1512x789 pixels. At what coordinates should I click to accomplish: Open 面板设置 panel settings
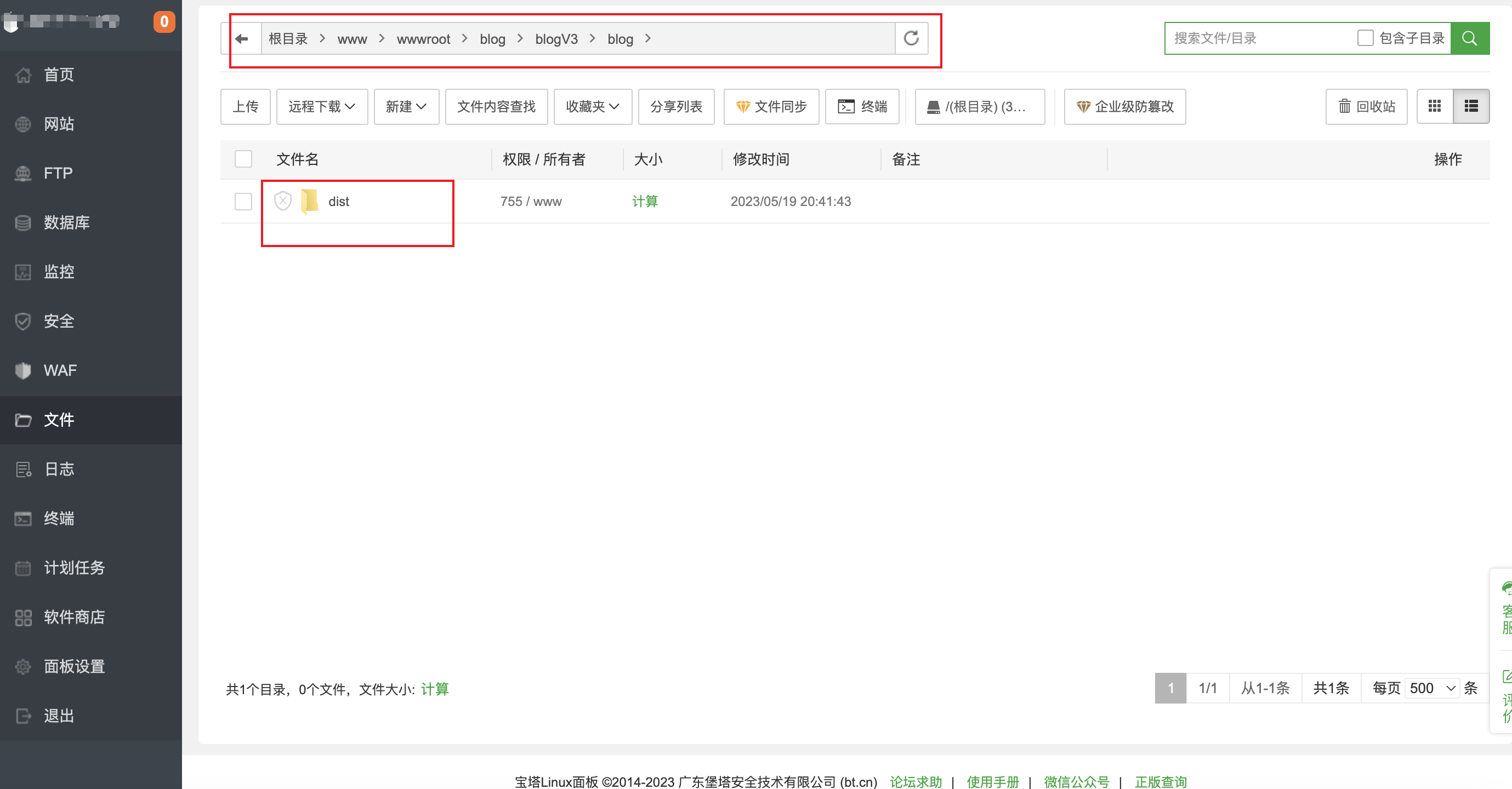tap(91, 666)
